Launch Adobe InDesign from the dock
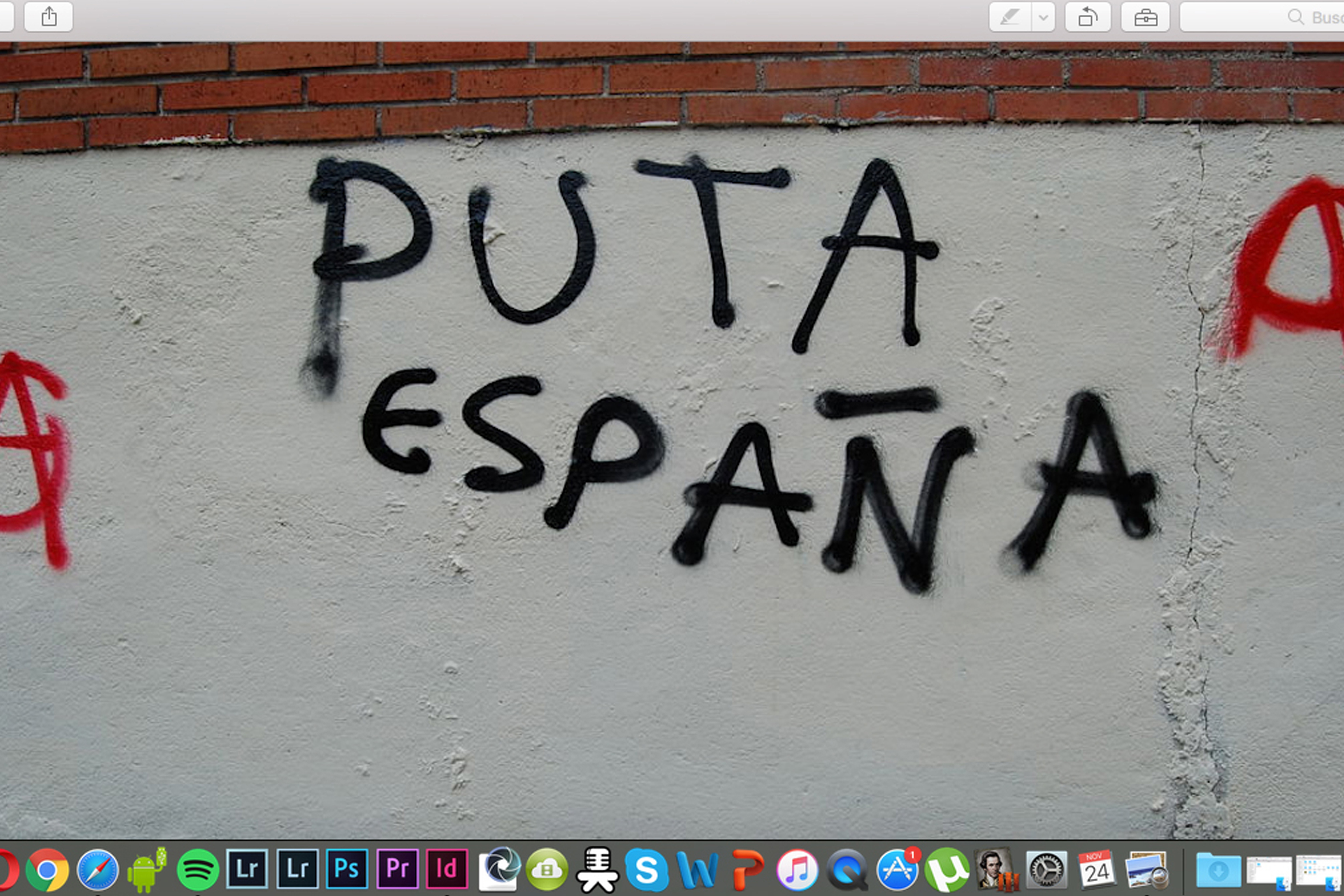Image resolution: width=1344 pixels, height=896 pixels. point(447,869)
